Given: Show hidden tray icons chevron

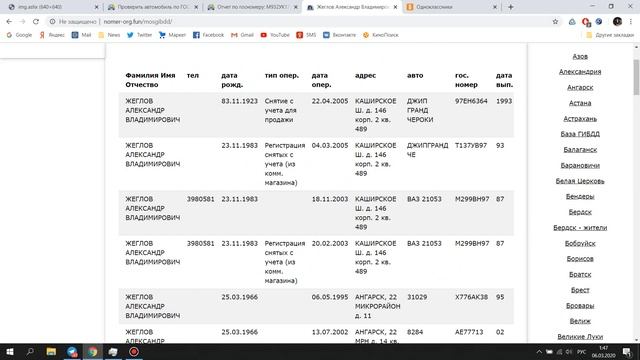Looking at the screenshot, I should click(539, 352).
